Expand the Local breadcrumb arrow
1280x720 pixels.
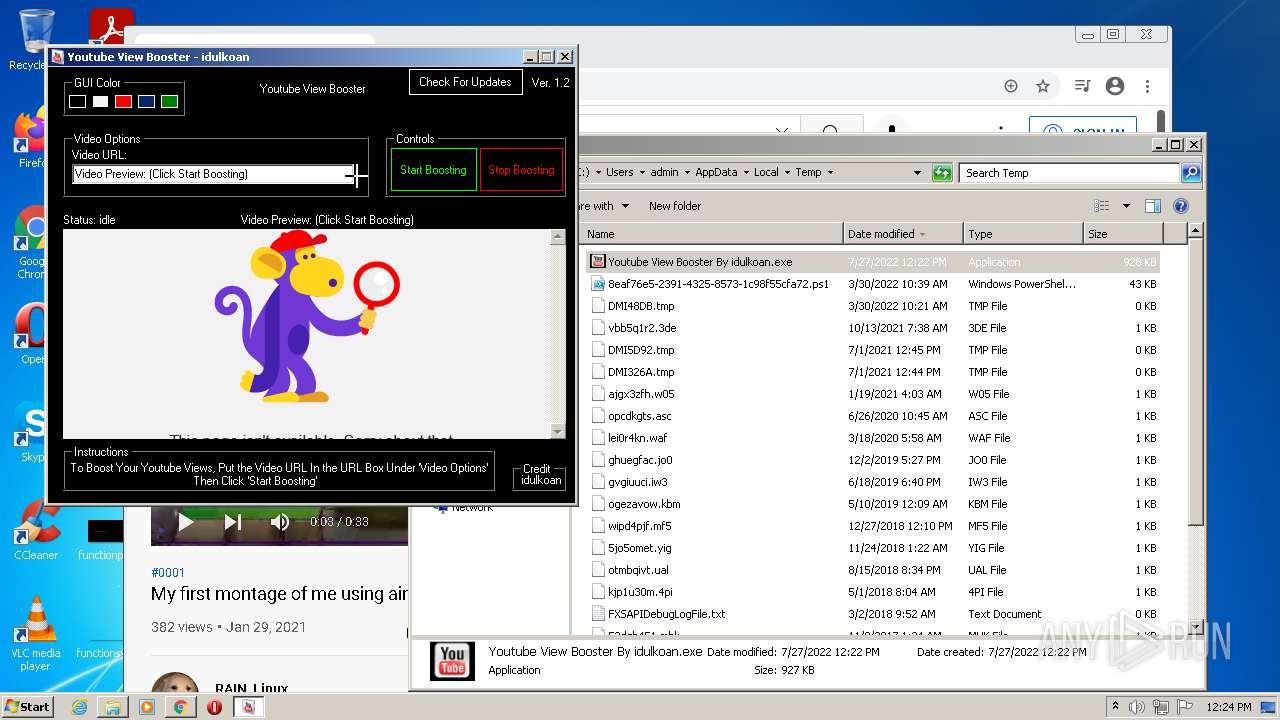[x=787, y=173]
